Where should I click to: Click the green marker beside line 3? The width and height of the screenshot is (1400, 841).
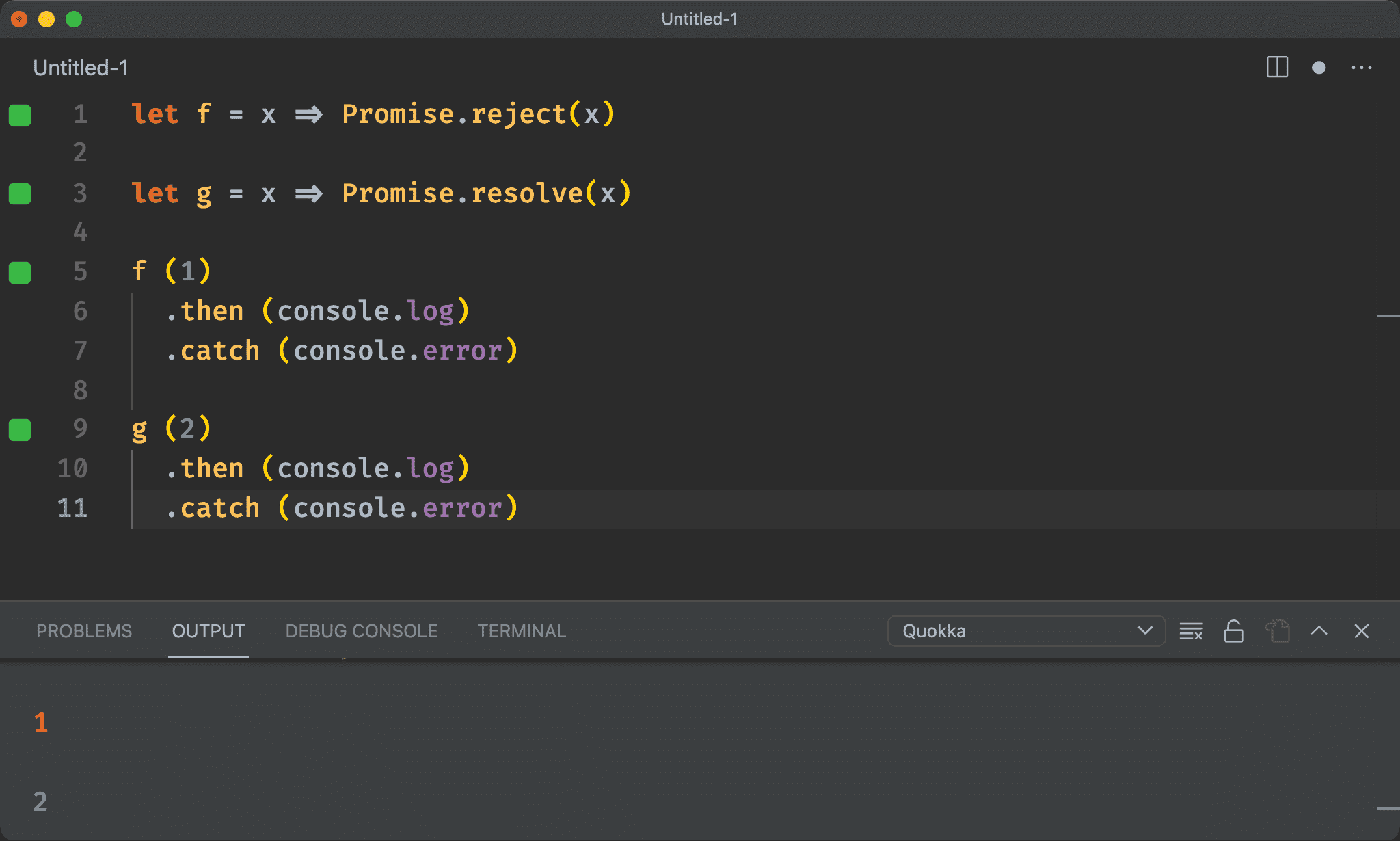20,193
